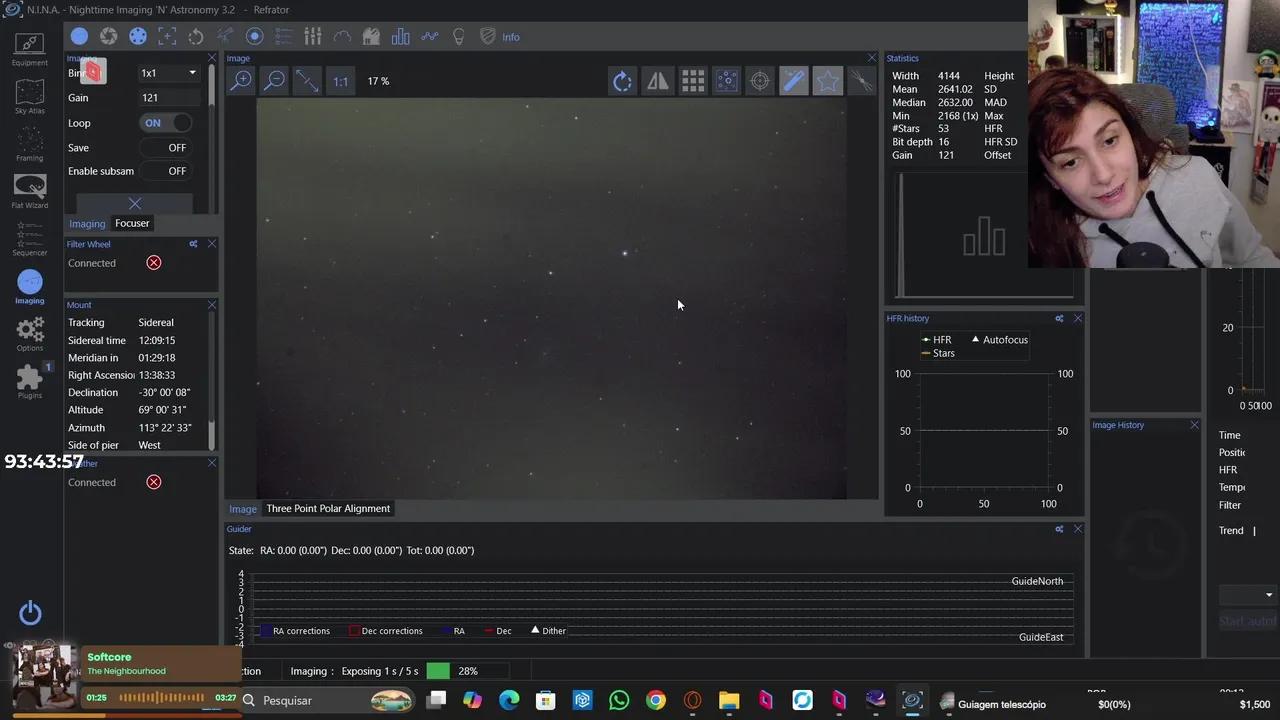Viewport: 1280px width, 720px height.
Task: Open the Equipment section in sidebar
Action: click(x=29, y=48)
